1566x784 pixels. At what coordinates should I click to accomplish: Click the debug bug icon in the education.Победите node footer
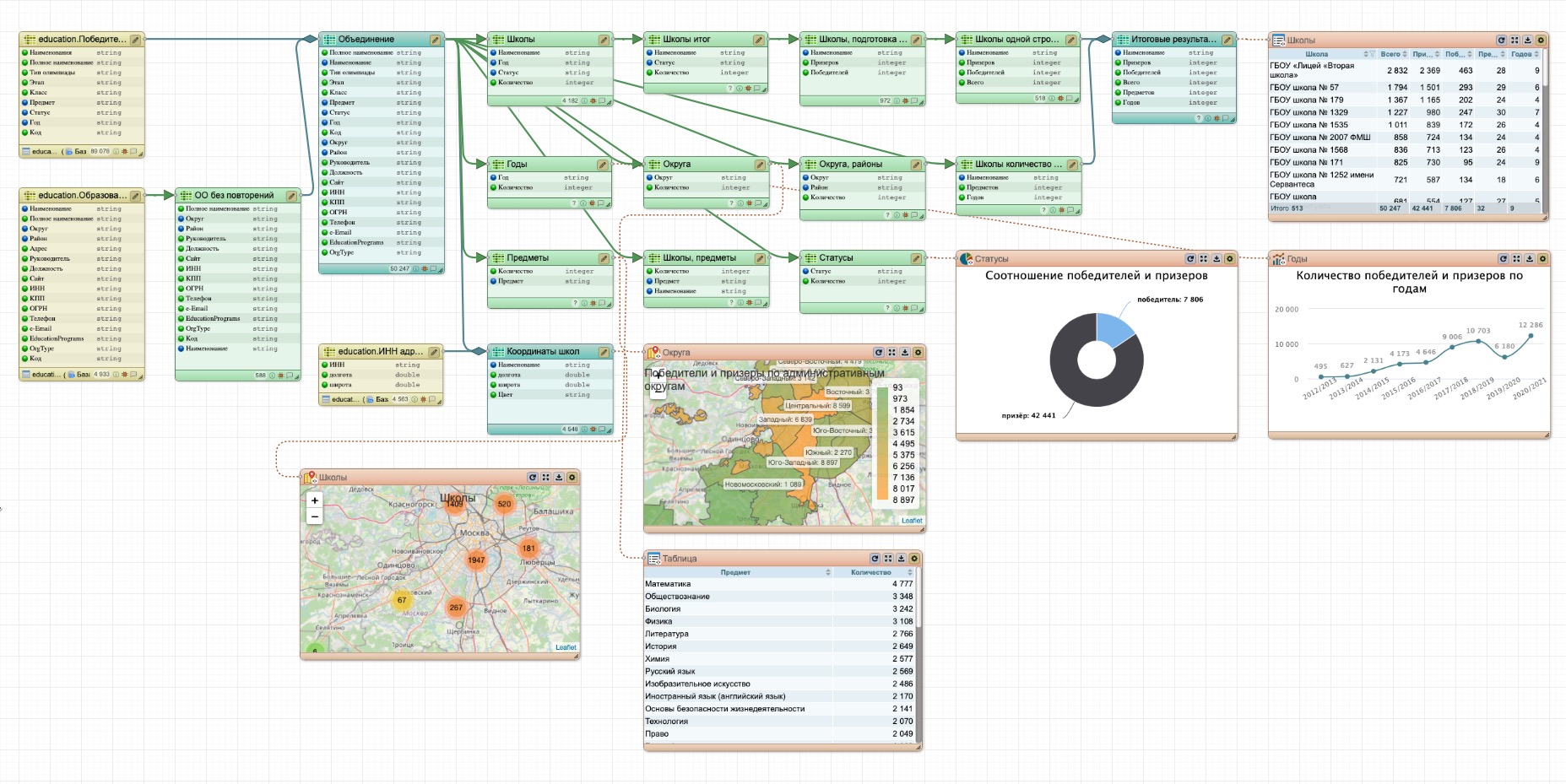point(125,152)
